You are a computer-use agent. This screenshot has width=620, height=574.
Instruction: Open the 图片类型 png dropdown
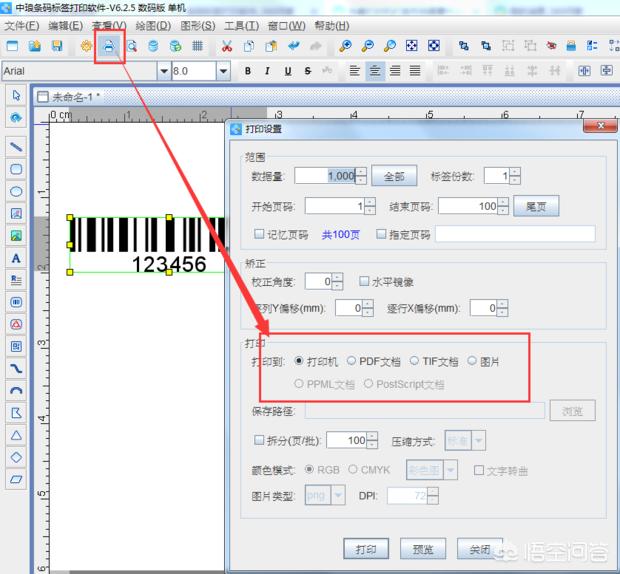(338, 495)
